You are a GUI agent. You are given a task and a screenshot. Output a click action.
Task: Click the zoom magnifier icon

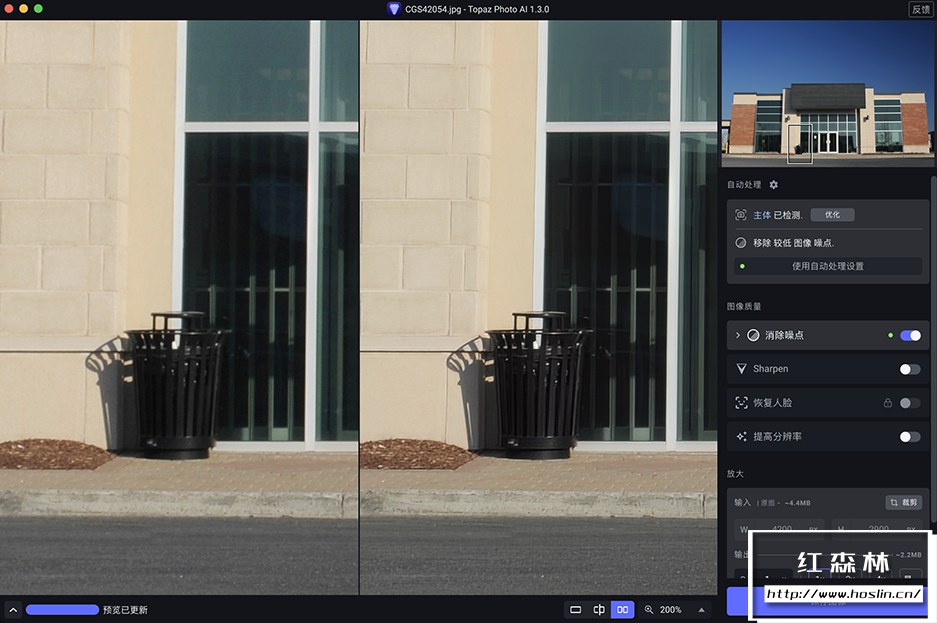[649, 610]
